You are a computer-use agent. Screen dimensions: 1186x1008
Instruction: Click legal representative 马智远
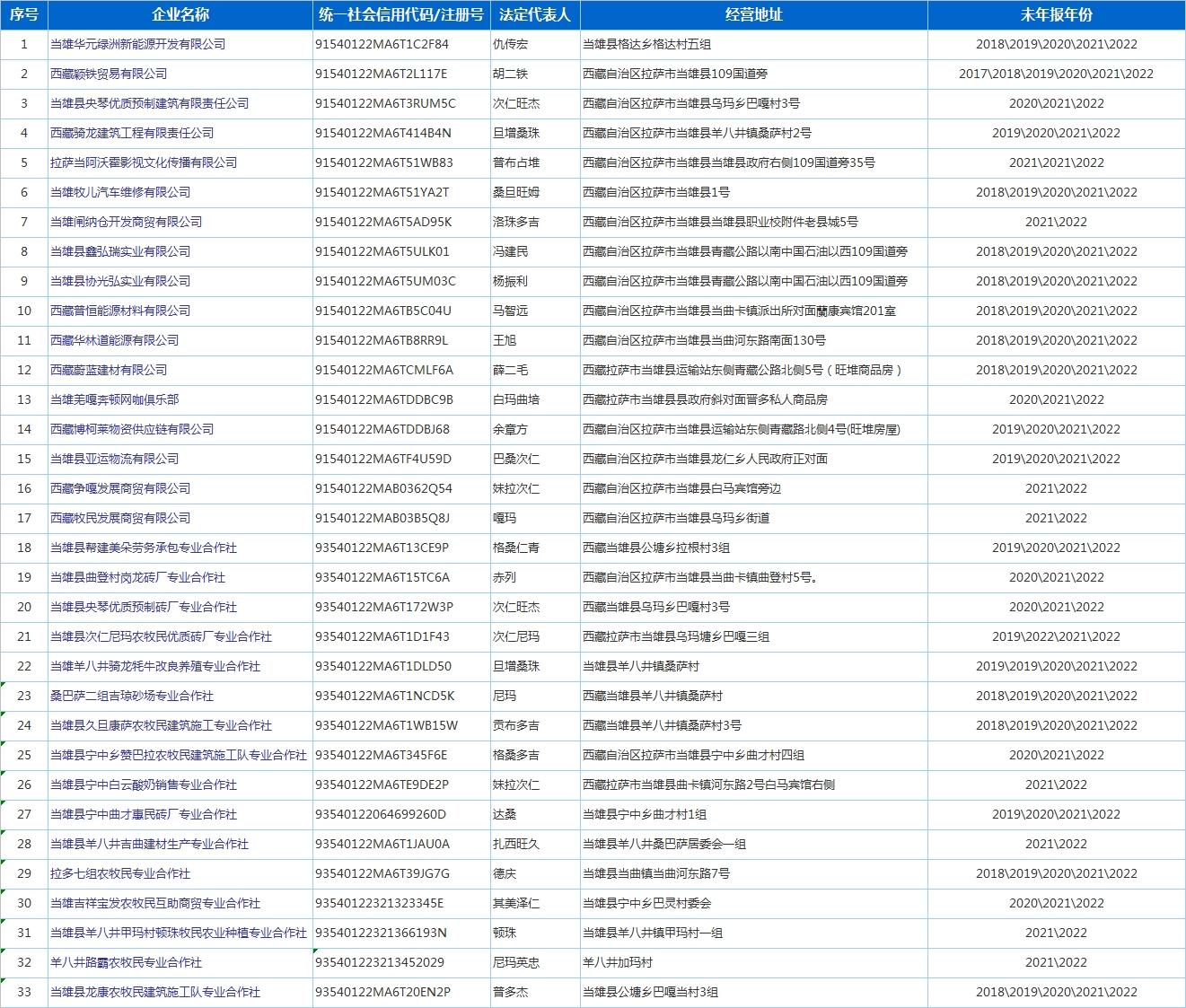(511, 311)
